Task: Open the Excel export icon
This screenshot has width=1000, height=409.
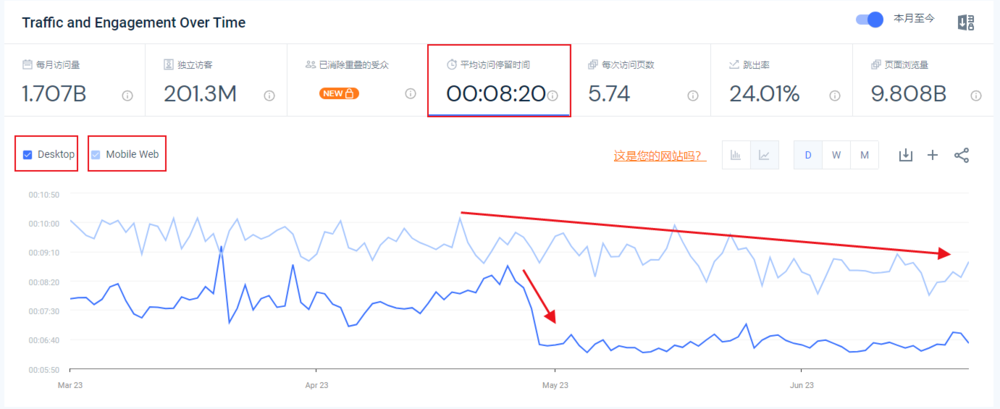Action: pyautogui.click(x=965, y=22)
